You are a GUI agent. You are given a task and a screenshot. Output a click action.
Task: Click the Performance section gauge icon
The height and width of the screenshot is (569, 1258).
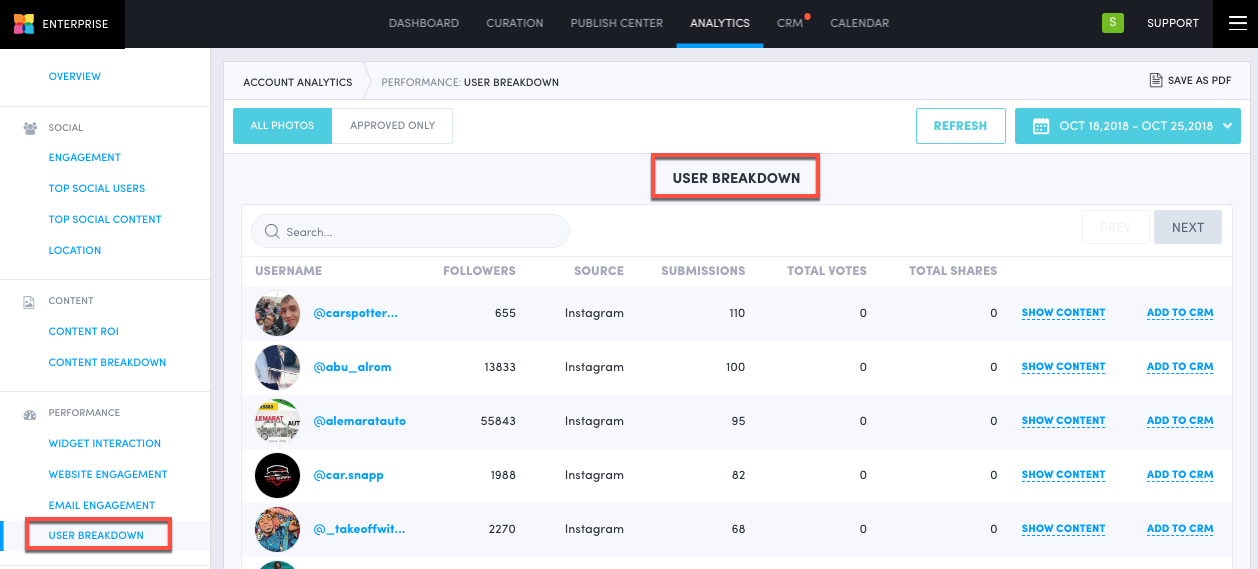point(30,413)
